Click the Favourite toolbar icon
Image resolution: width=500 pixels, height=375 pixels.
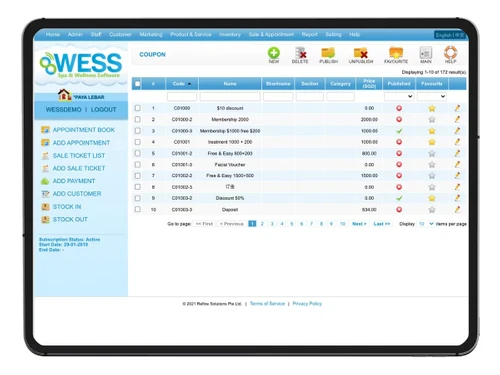pos(396,53)
